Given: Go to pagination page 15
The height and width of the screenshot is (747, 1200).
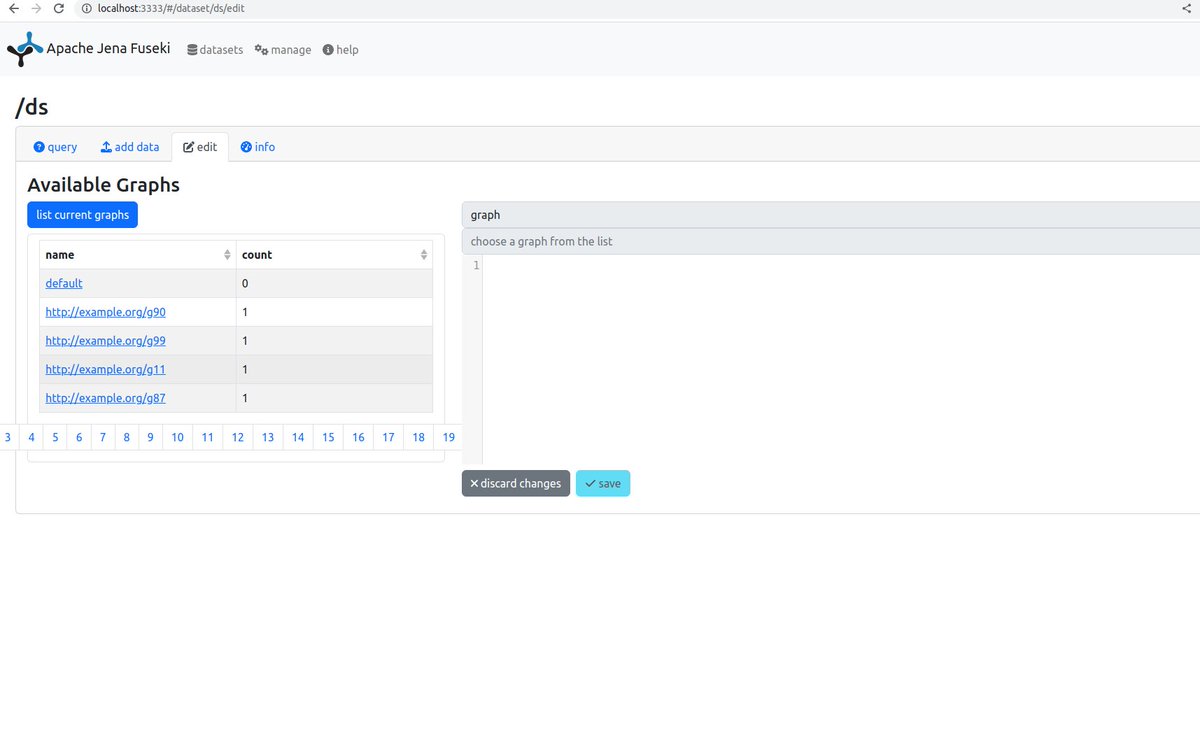Looking at the screenshot, I should coord(328,437).
